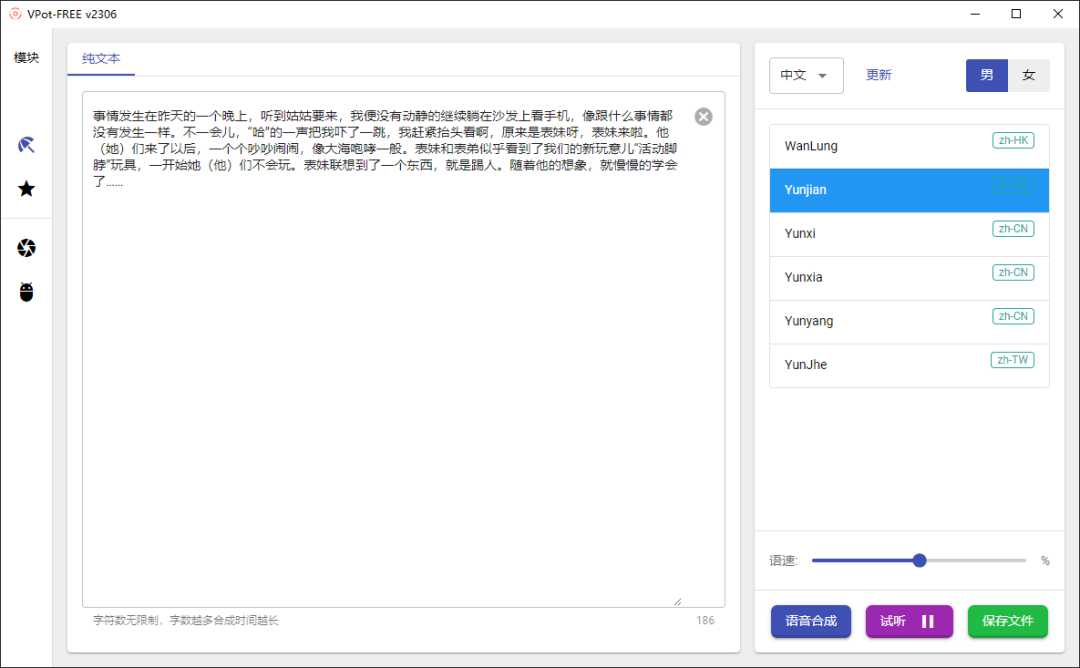Viewport: 1080px width, 668px height.
Task: Choose the Yunxi voice
Action: tap(909, 234)
